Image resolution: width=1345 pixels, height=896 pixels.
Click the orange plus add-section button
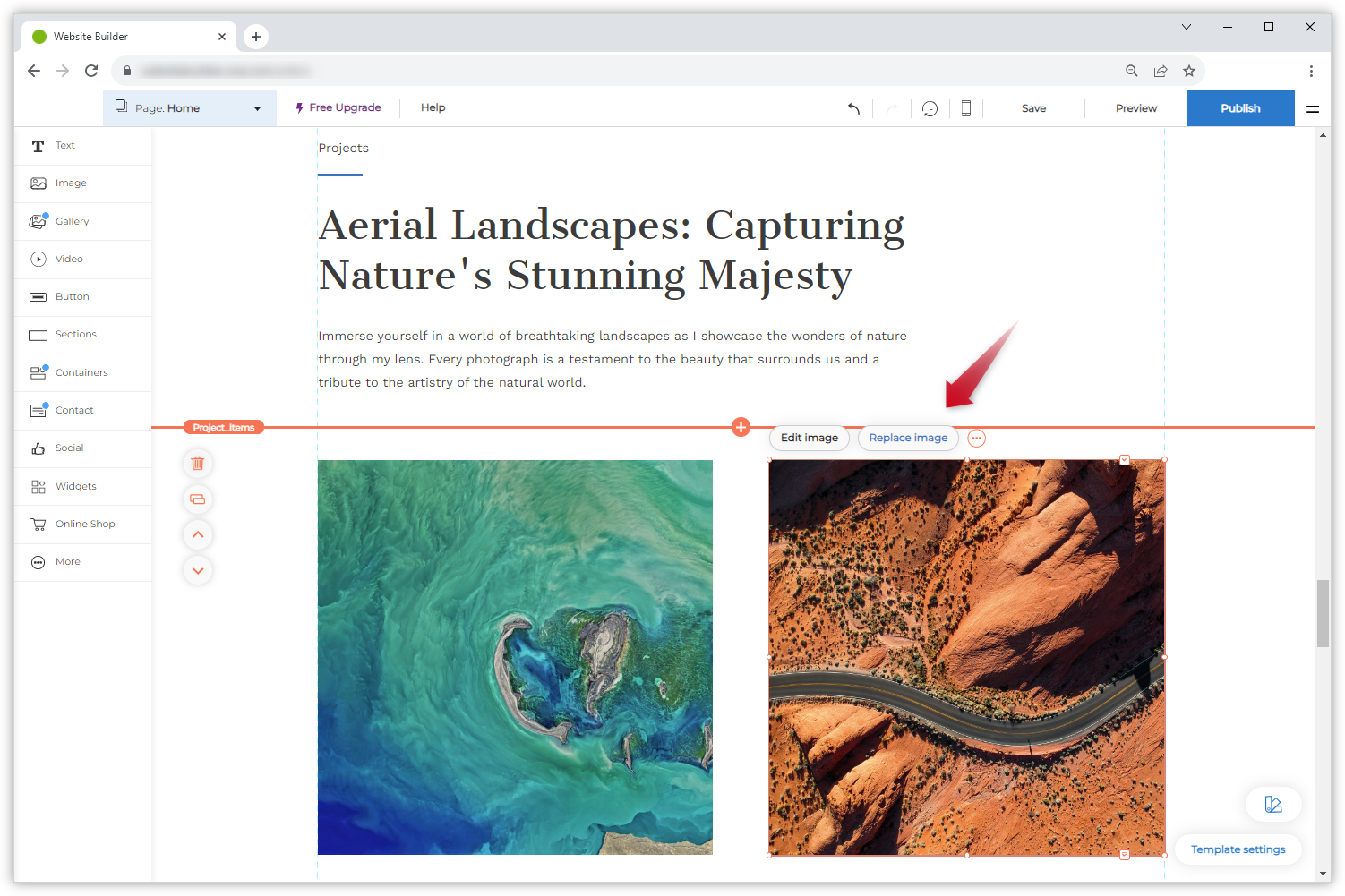pos(741,427)
